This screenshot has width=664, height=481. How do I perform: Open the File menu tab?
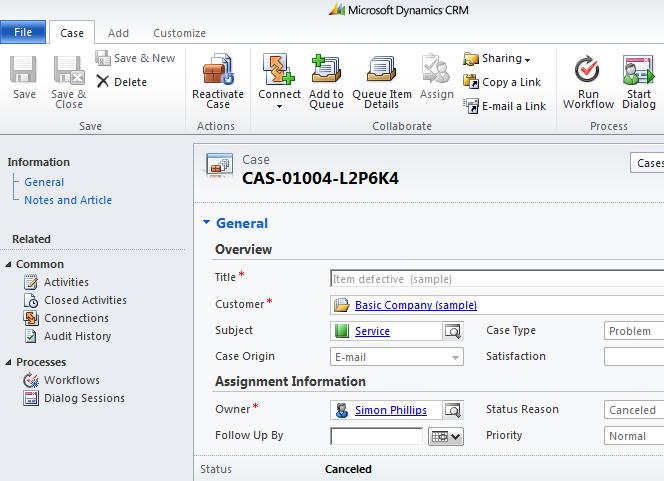[23, 32]
